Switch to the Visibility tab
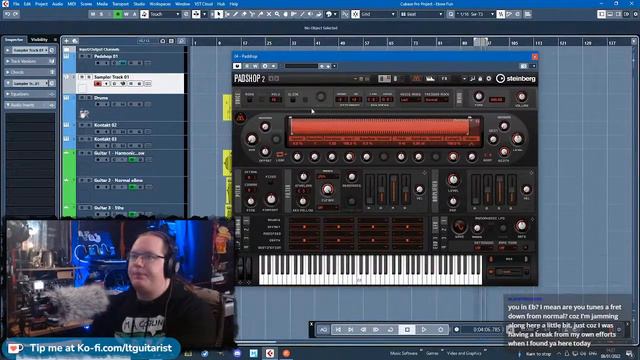Screen dimensions: 640x360 point(39,40)
